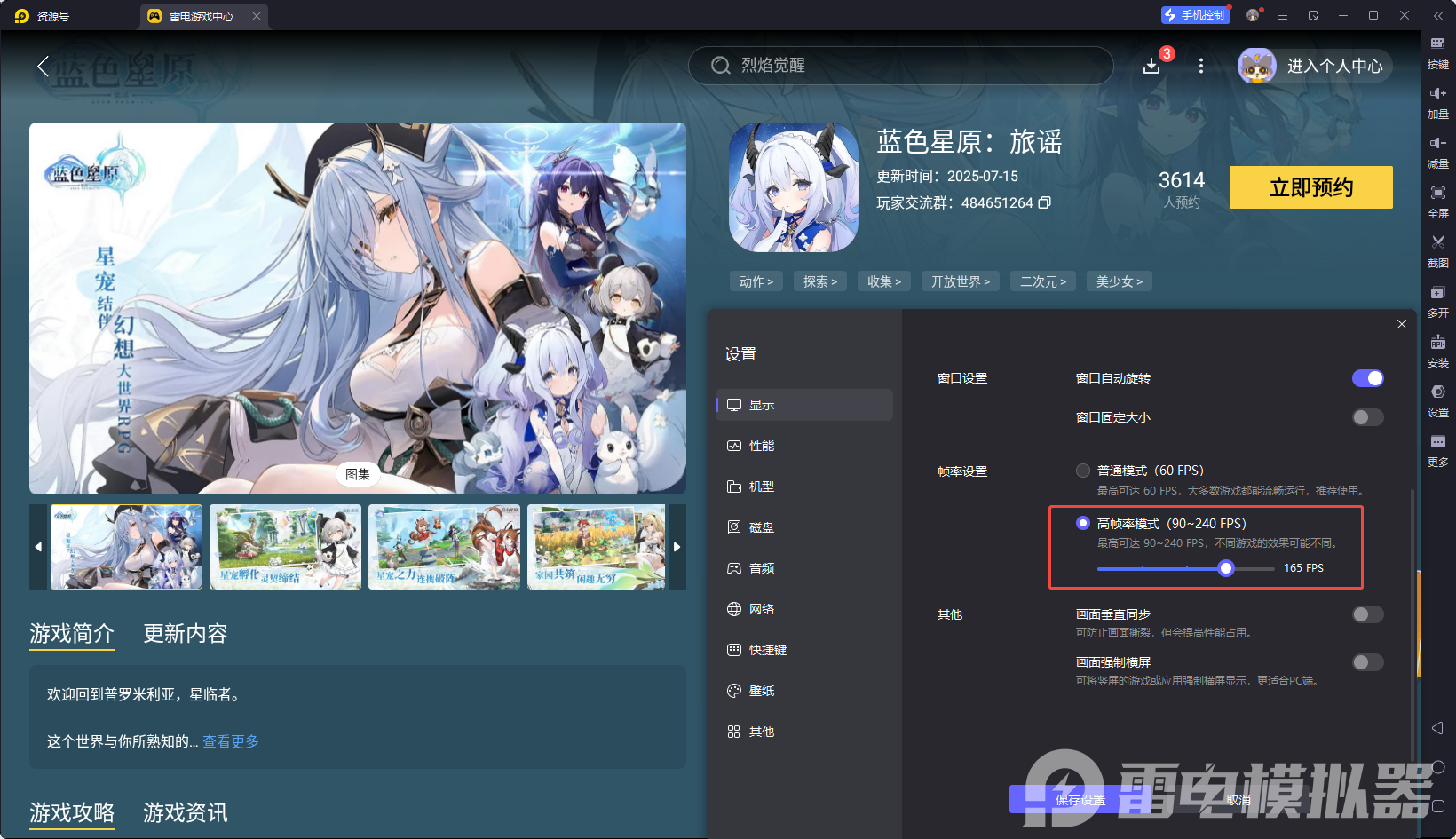Click the profile avatar beside 进入个人中心
Viewport: 1456px width, 839px height.
[x=1257, y=66]
